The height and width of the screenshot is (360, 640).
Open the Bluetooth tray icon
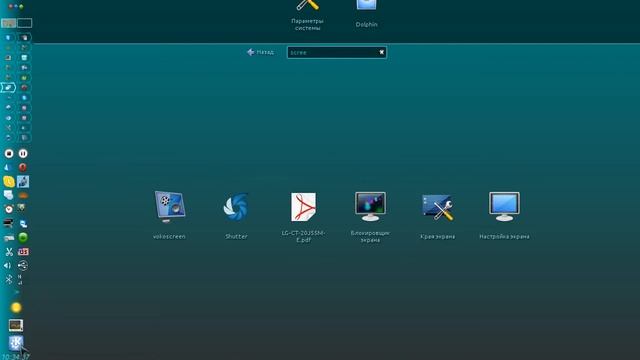9,279
